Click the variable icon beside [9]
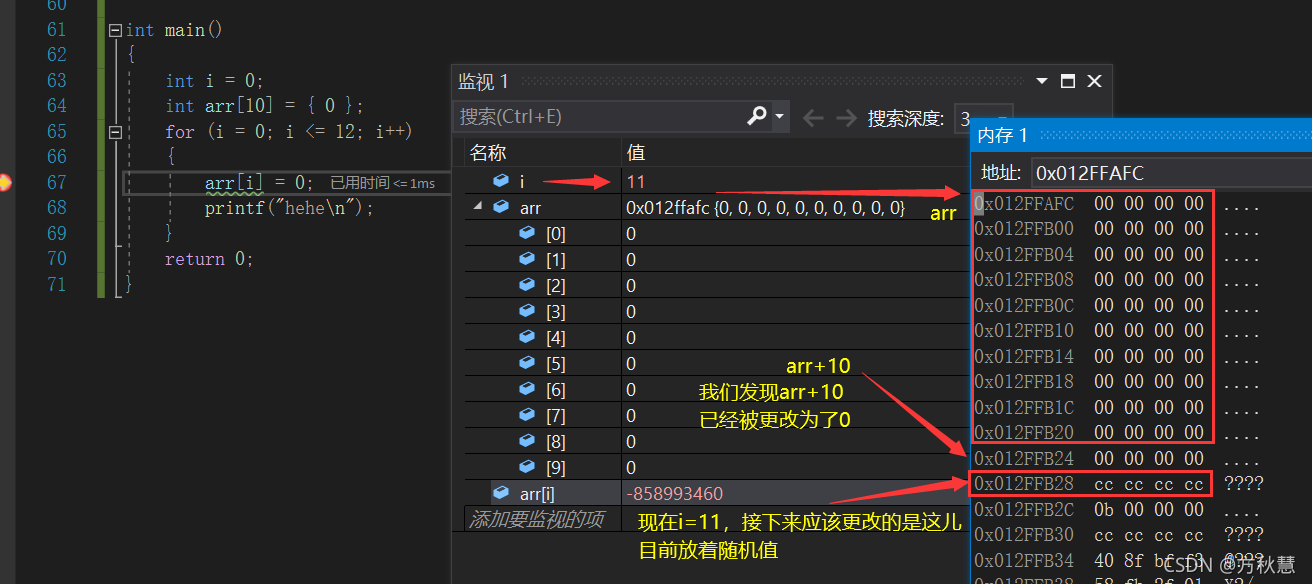Viewport: 1312px width, 584px height. [527, 467]
